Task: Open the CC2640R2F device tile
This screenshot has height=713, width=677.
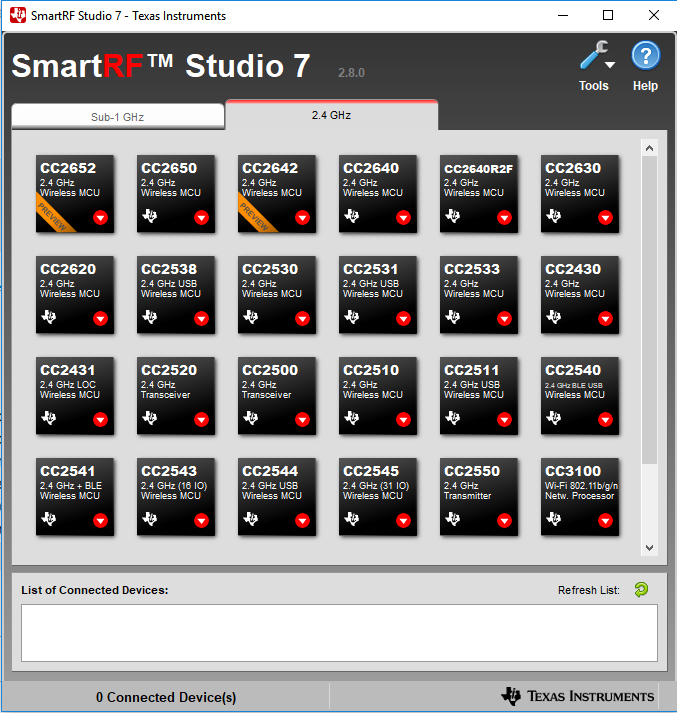Action: tap(479, 194)
